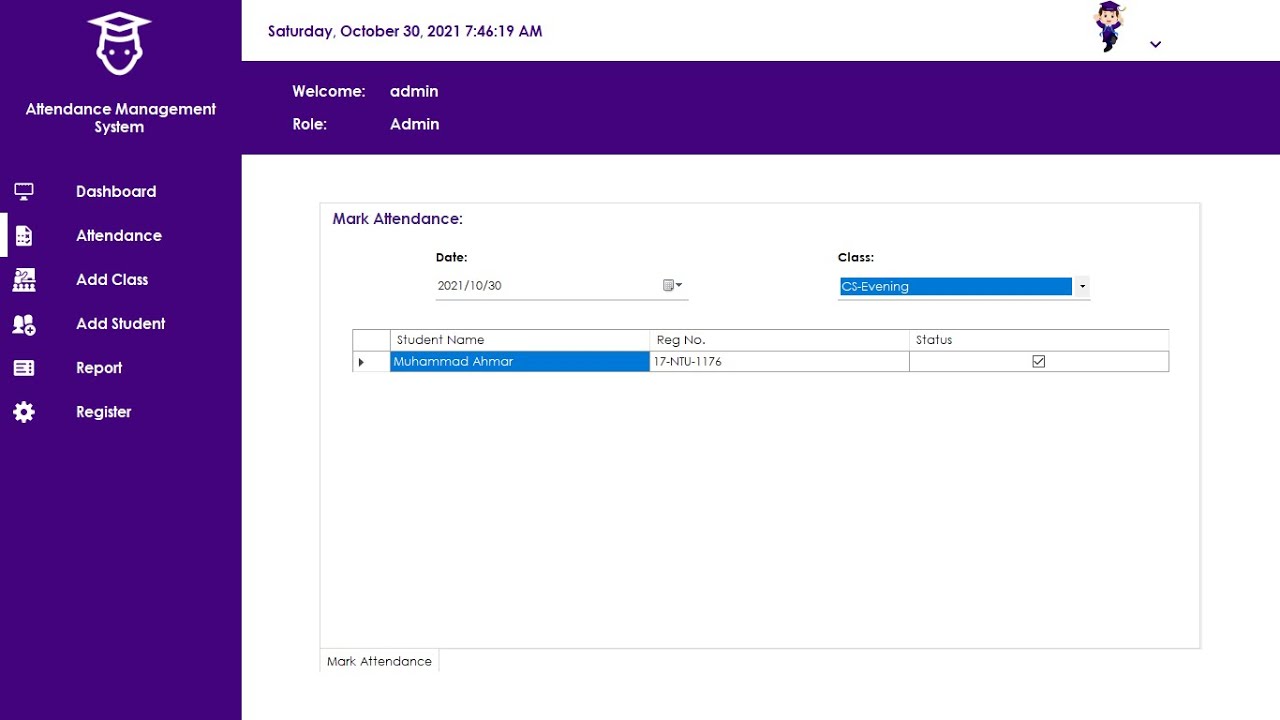
Task: Click the Attendance Management System title
Action: 120,118
